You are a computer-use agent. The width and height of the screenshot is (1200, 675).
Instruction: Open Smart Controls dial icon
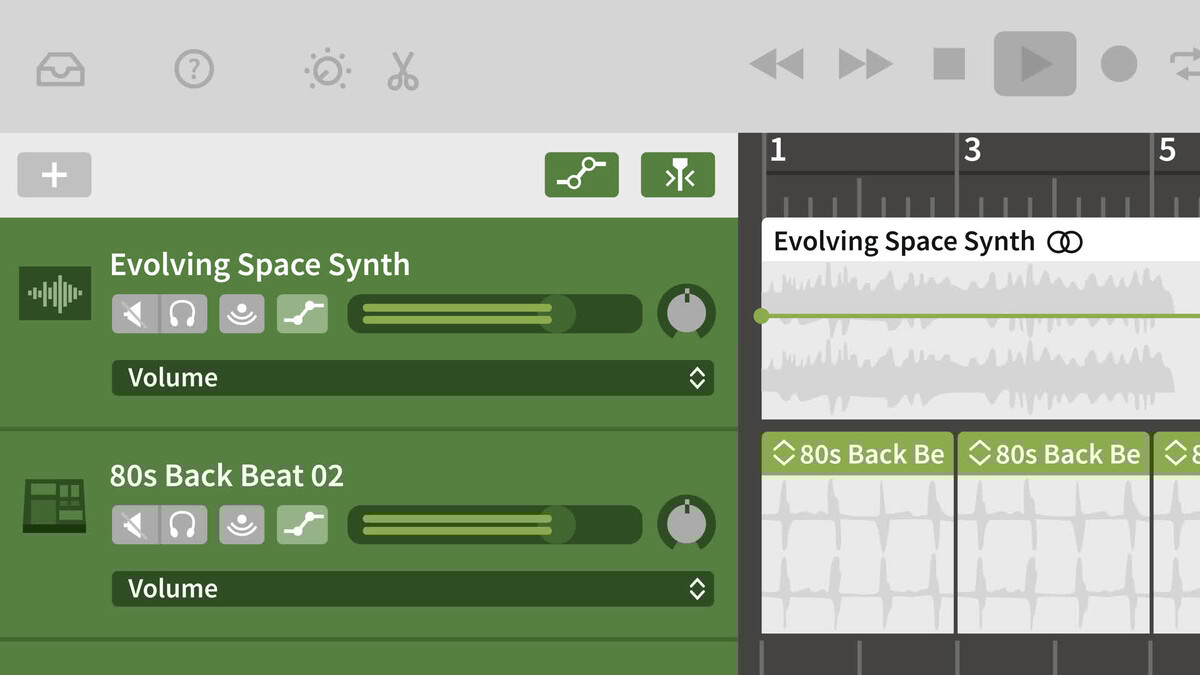click(327, 69)
